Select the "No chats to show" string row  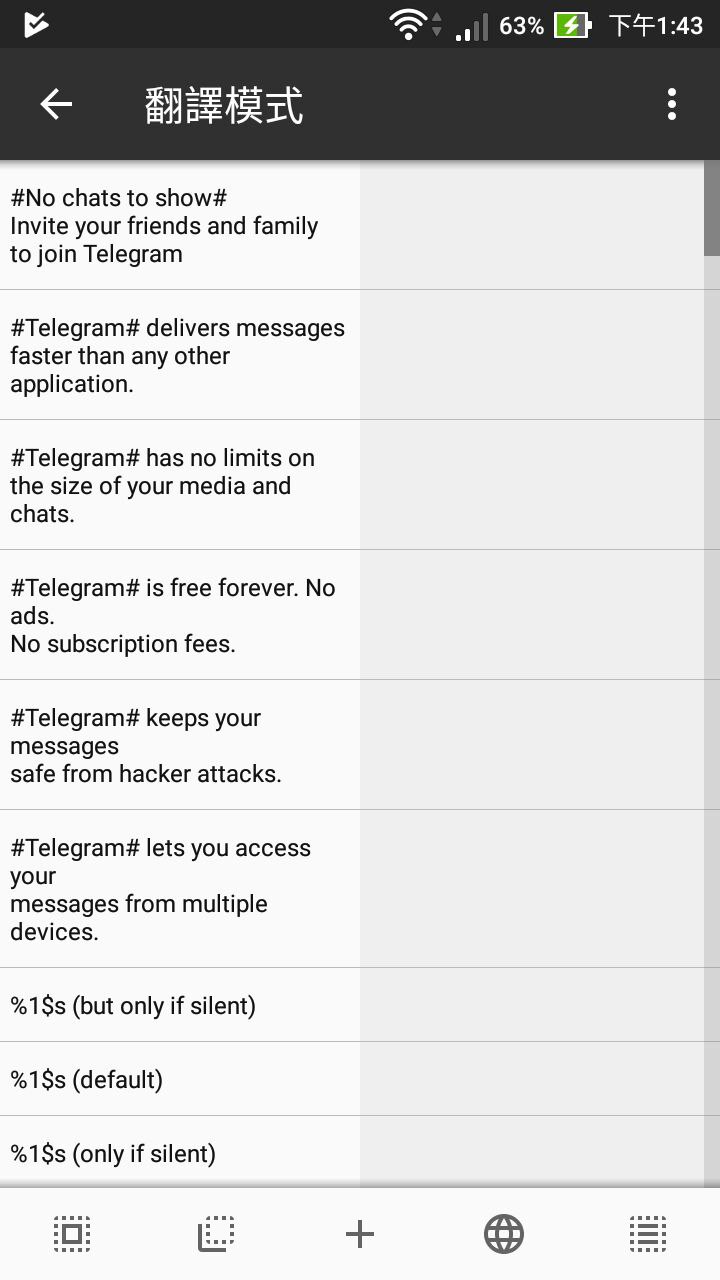click(x=180, y=226)
